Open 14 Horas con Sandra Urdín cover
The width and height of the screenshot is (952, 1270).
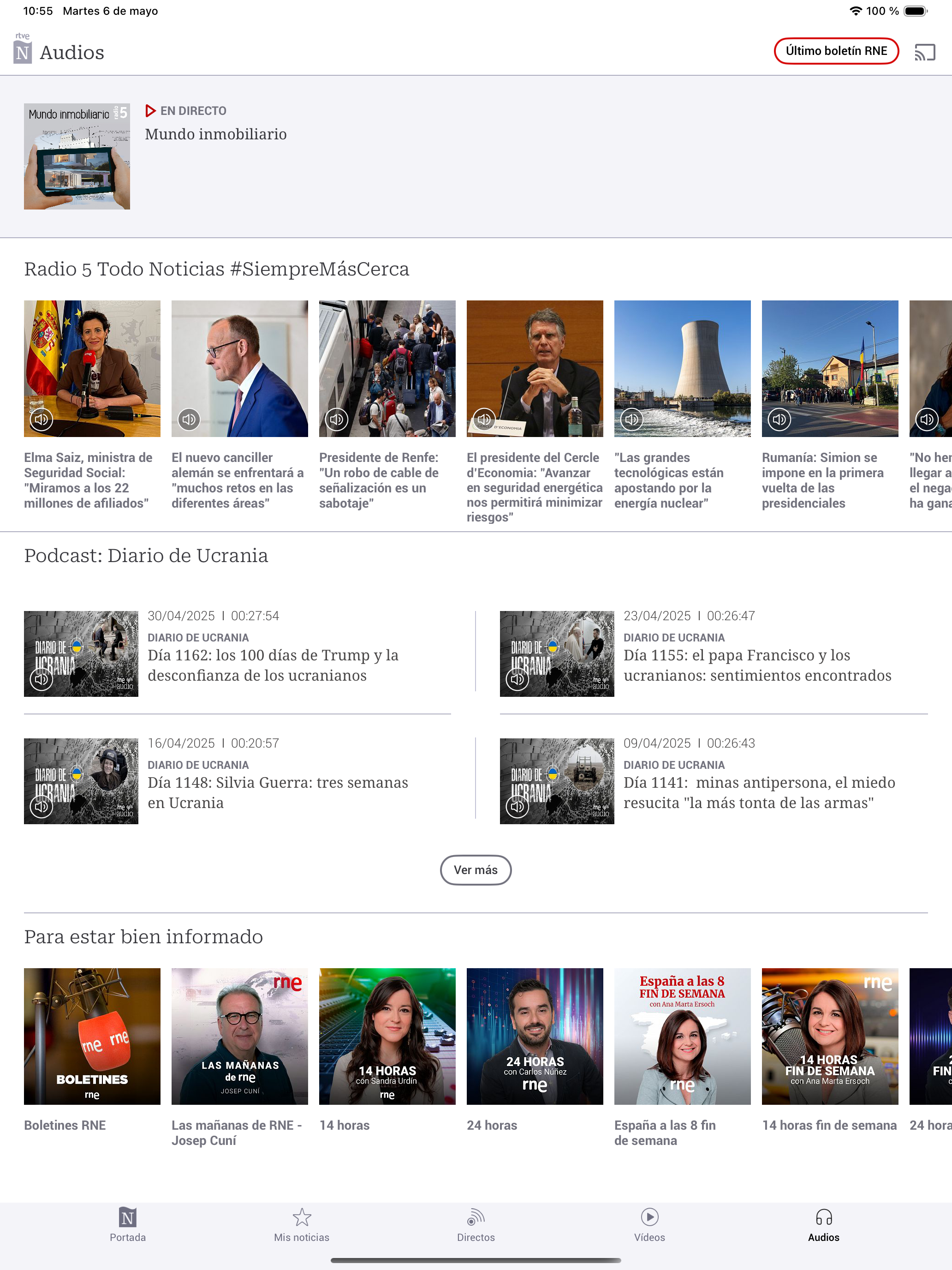pyautogui.click(x=387, y=1036)
